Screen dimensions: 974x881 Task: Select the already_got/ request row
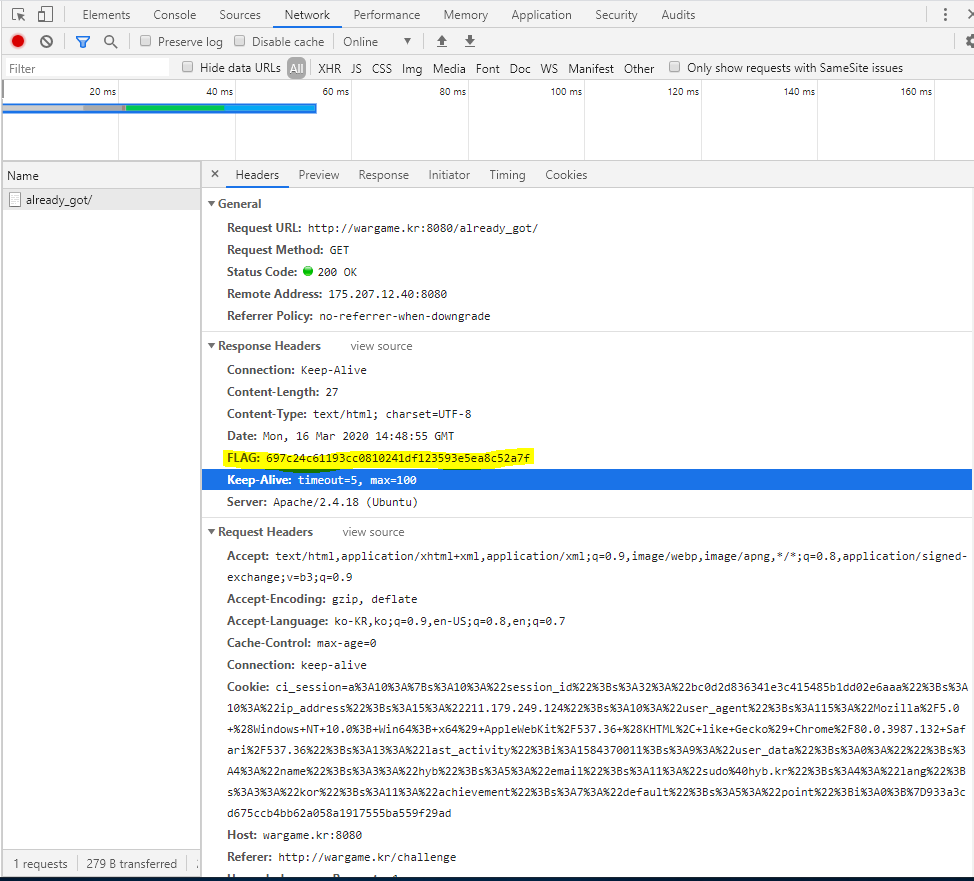(101, 199)
